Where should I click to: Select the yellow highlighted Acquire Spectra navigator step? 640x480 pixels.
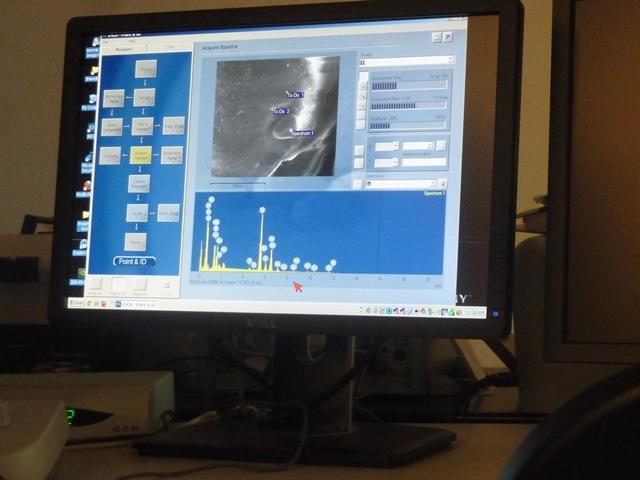[141, 155]
